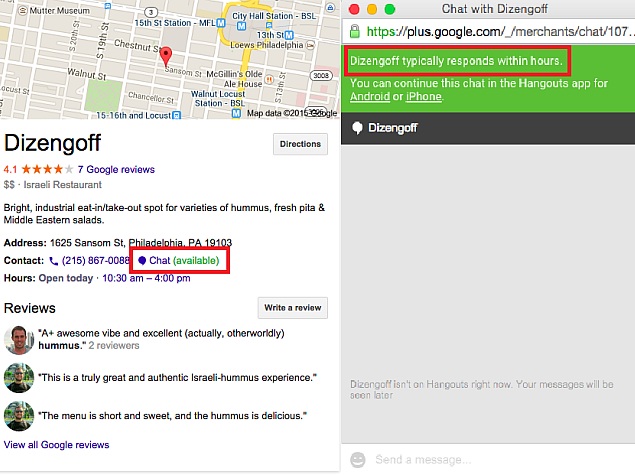
Task: Click the chat bubble icon beside Chat (available)
Action: [x=142, y=260]
